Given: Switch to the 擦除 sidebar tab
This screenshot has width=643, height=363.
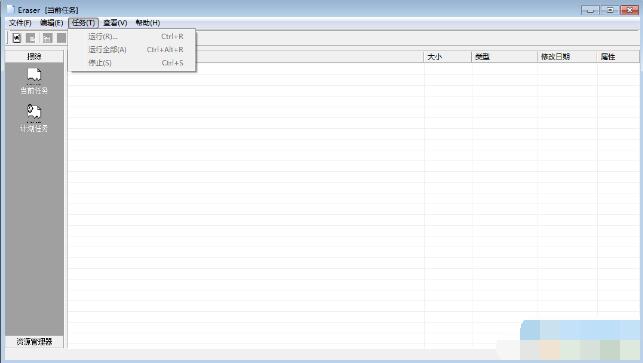Looking at the screenshot, I should 34,56.
